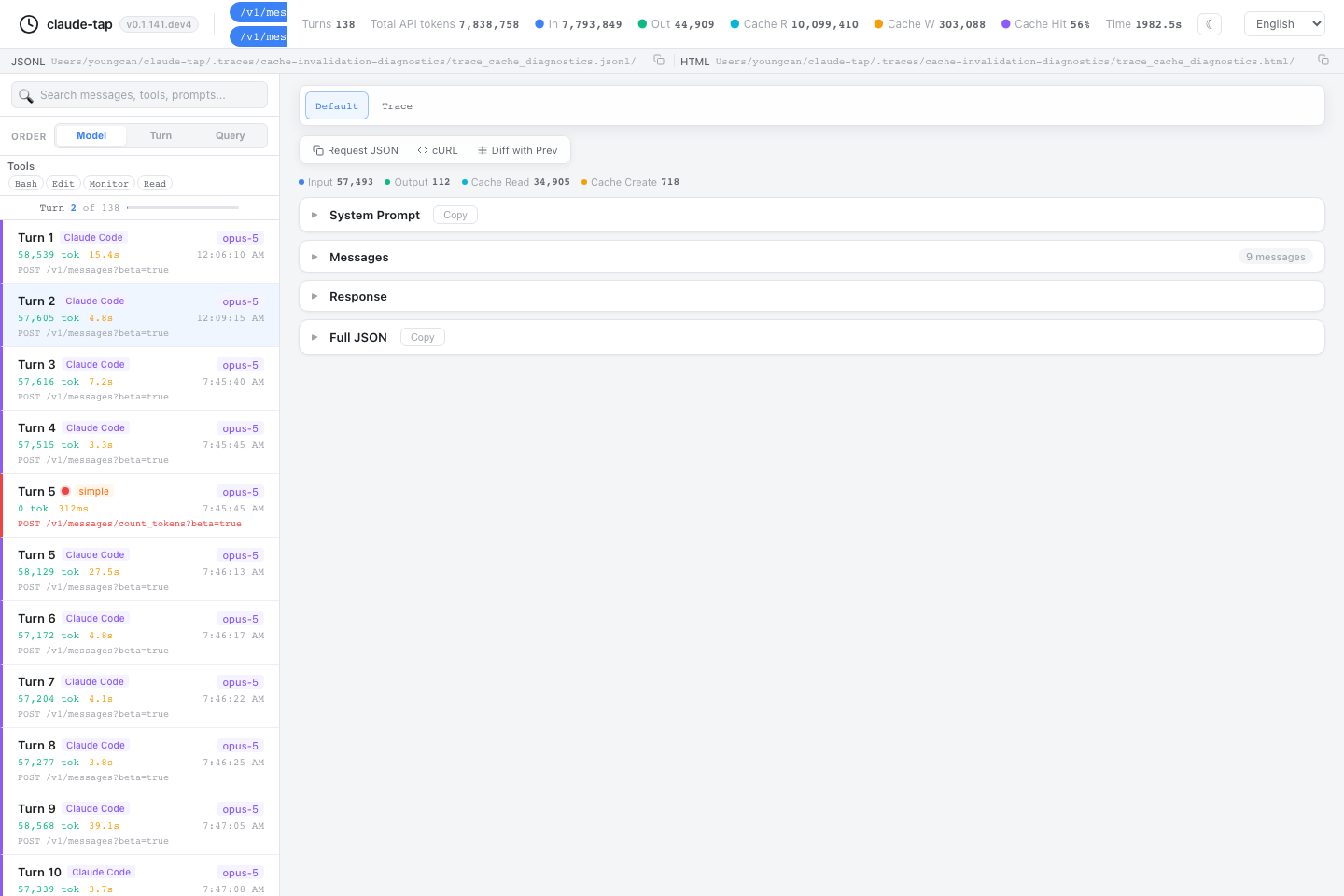Click Diff with Prev button
The image size is (1344, 896).
click(518, 150)
